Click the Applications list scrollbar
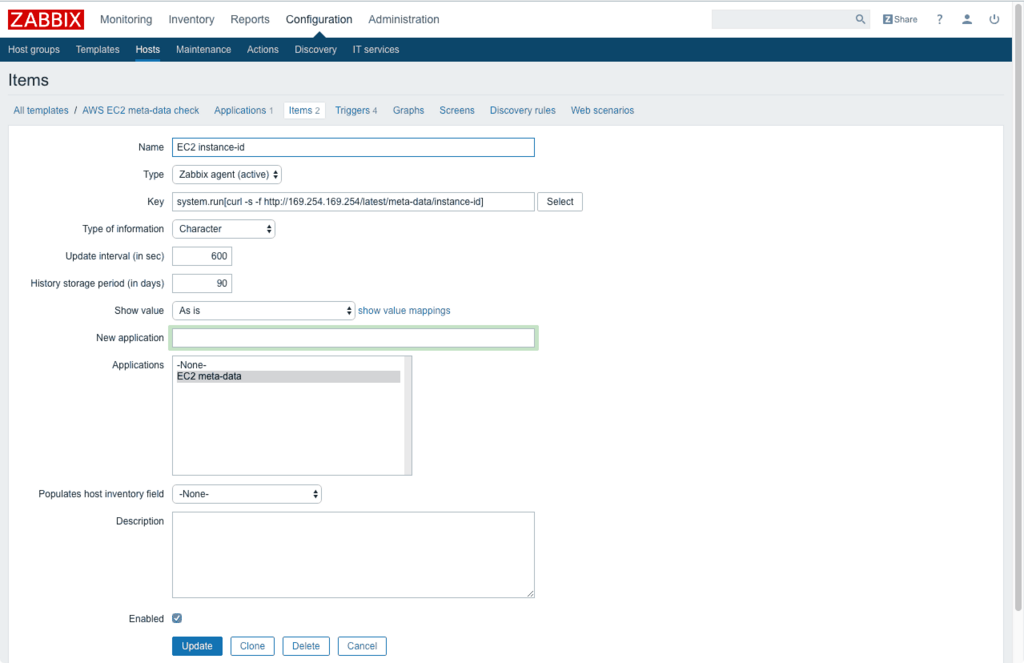This screenshot has width=1024, height=663. coord(408,415)
